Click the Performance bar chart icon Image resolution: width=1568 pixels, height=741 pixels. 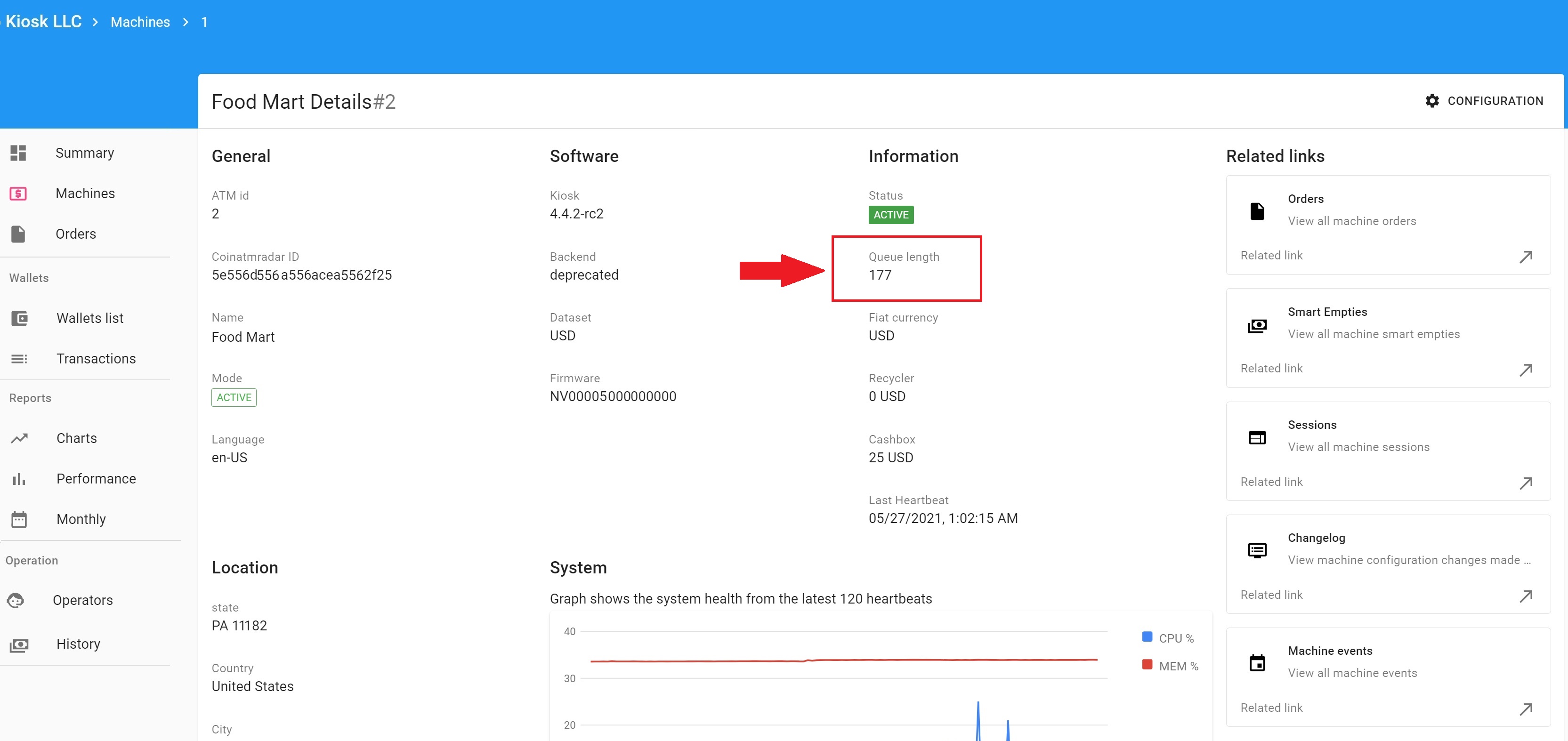coord(19,479)
